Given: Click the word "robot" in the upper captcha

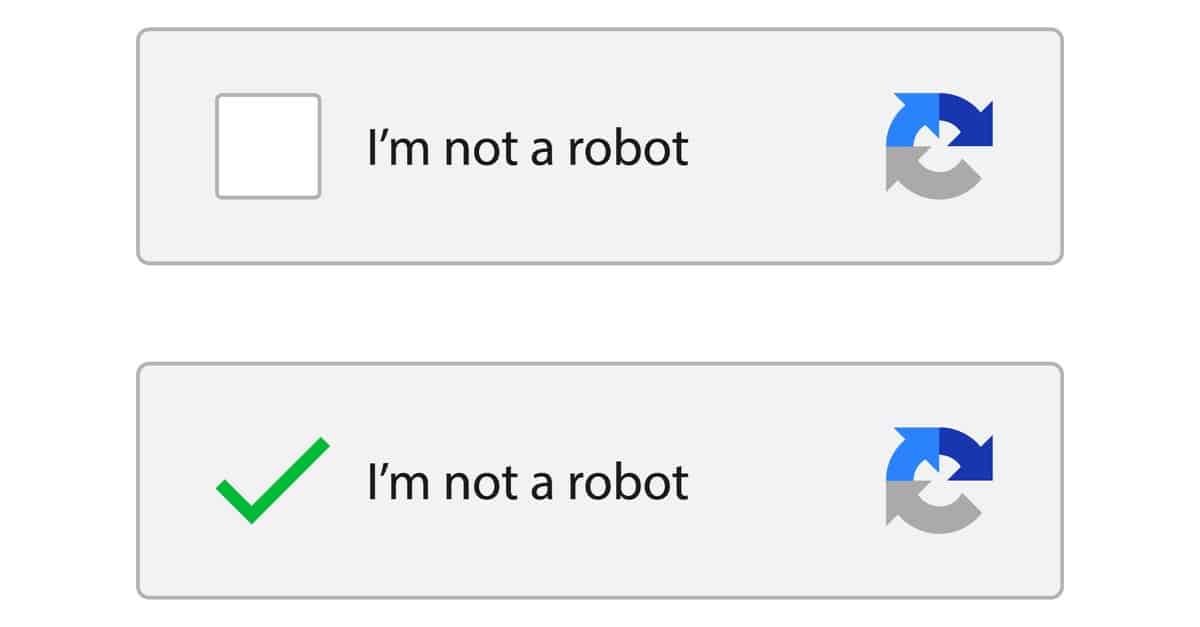Looking at the screenshot, I should coord(629,148).
